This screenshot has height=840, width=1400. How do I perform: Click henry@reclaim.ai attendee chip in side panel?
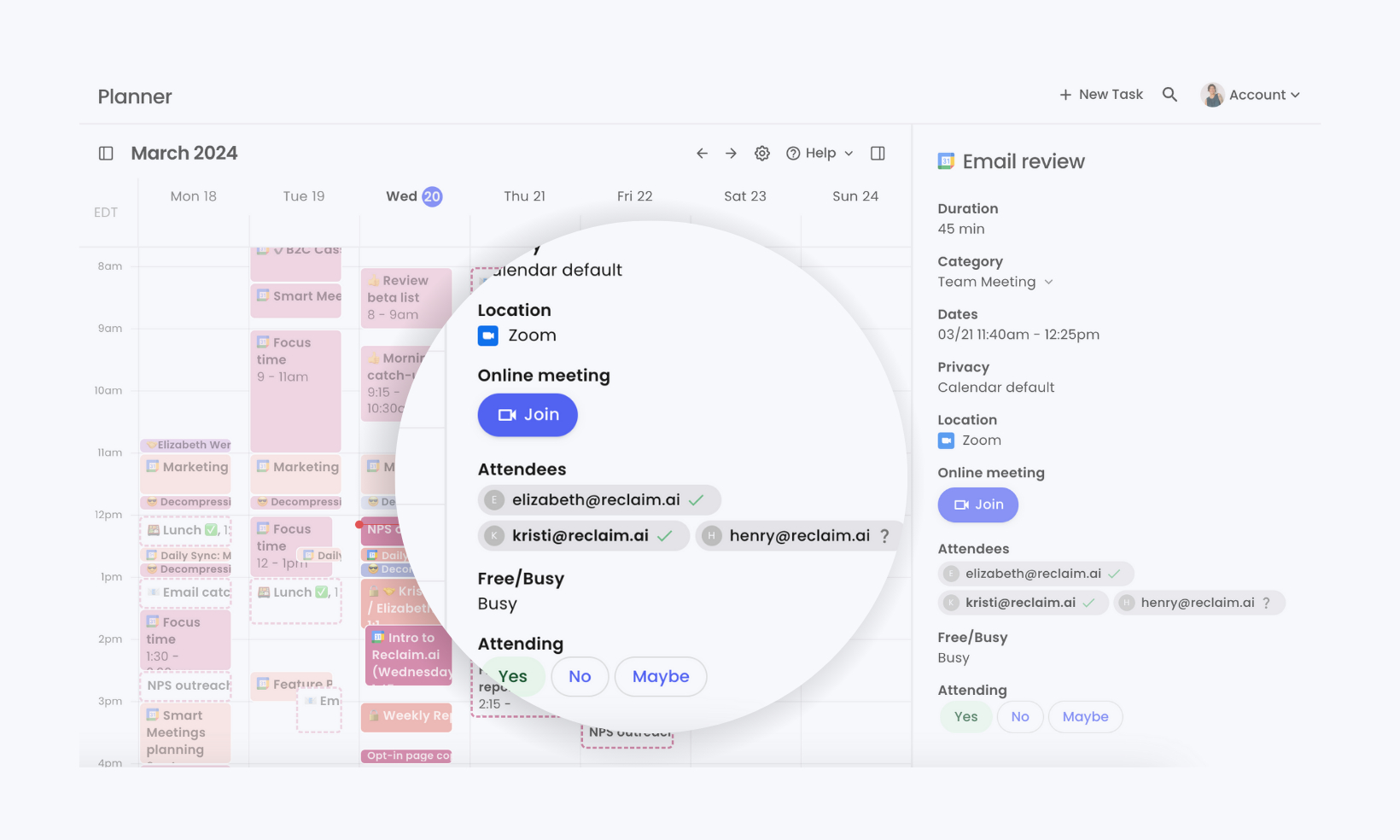point(1199,603)
